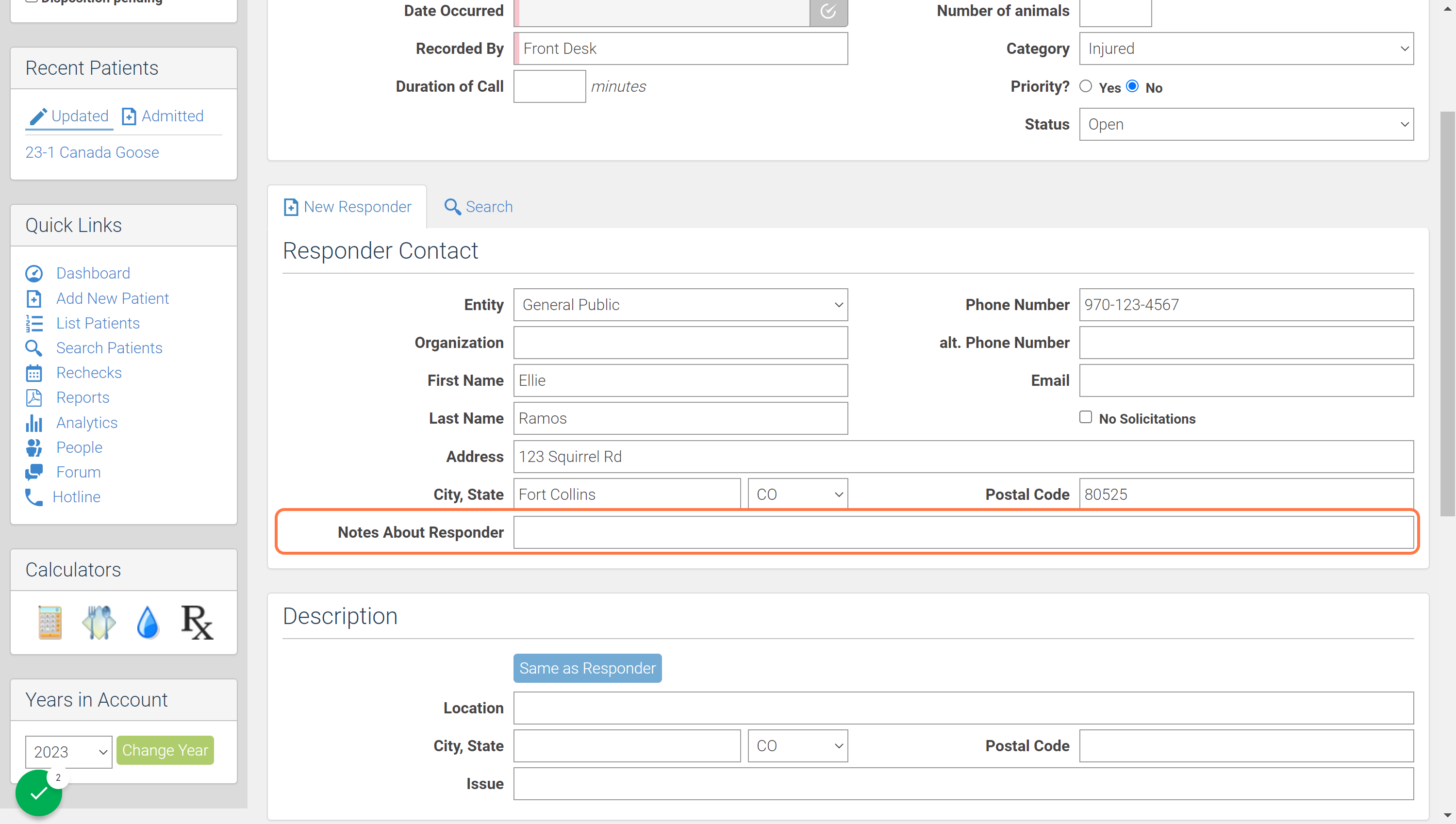Open the Category dropdown showing Injured
This screenshot has height=824, width=1456.
click(x=1246, y=49)
